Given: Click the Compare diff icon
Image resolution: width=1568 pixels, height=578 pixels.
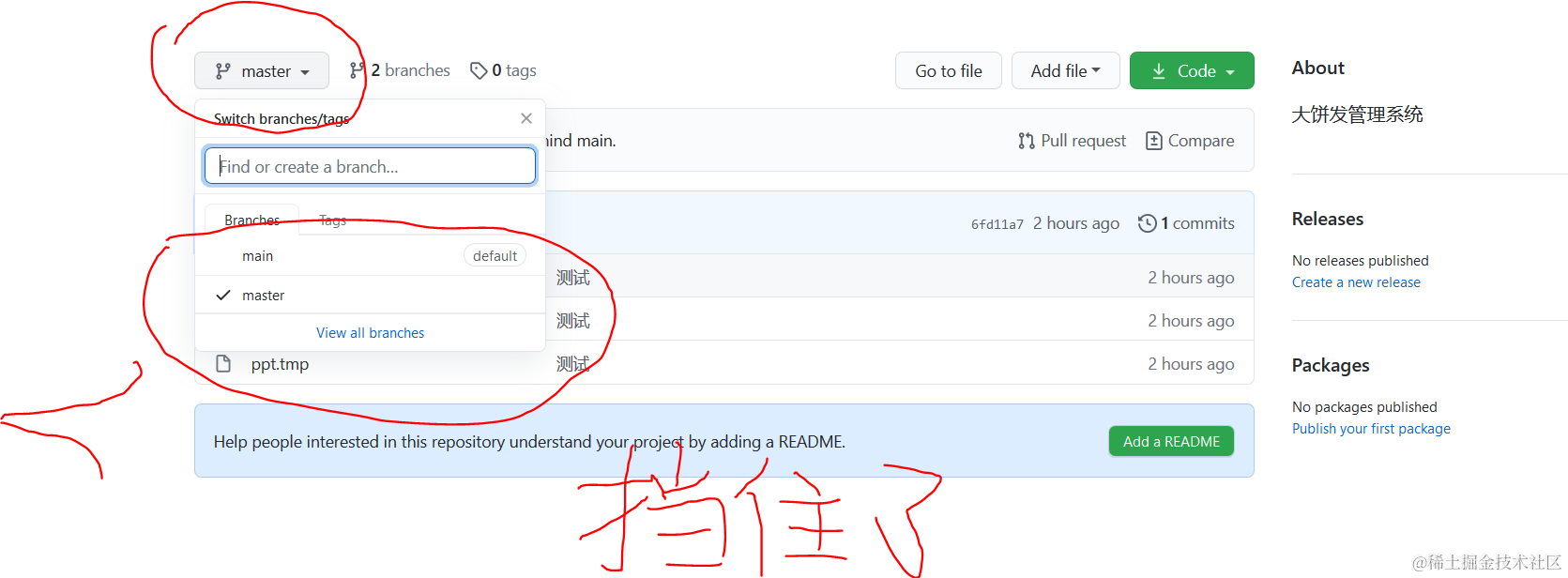Looking at the screenshot, I should (x=1154, y=141).
